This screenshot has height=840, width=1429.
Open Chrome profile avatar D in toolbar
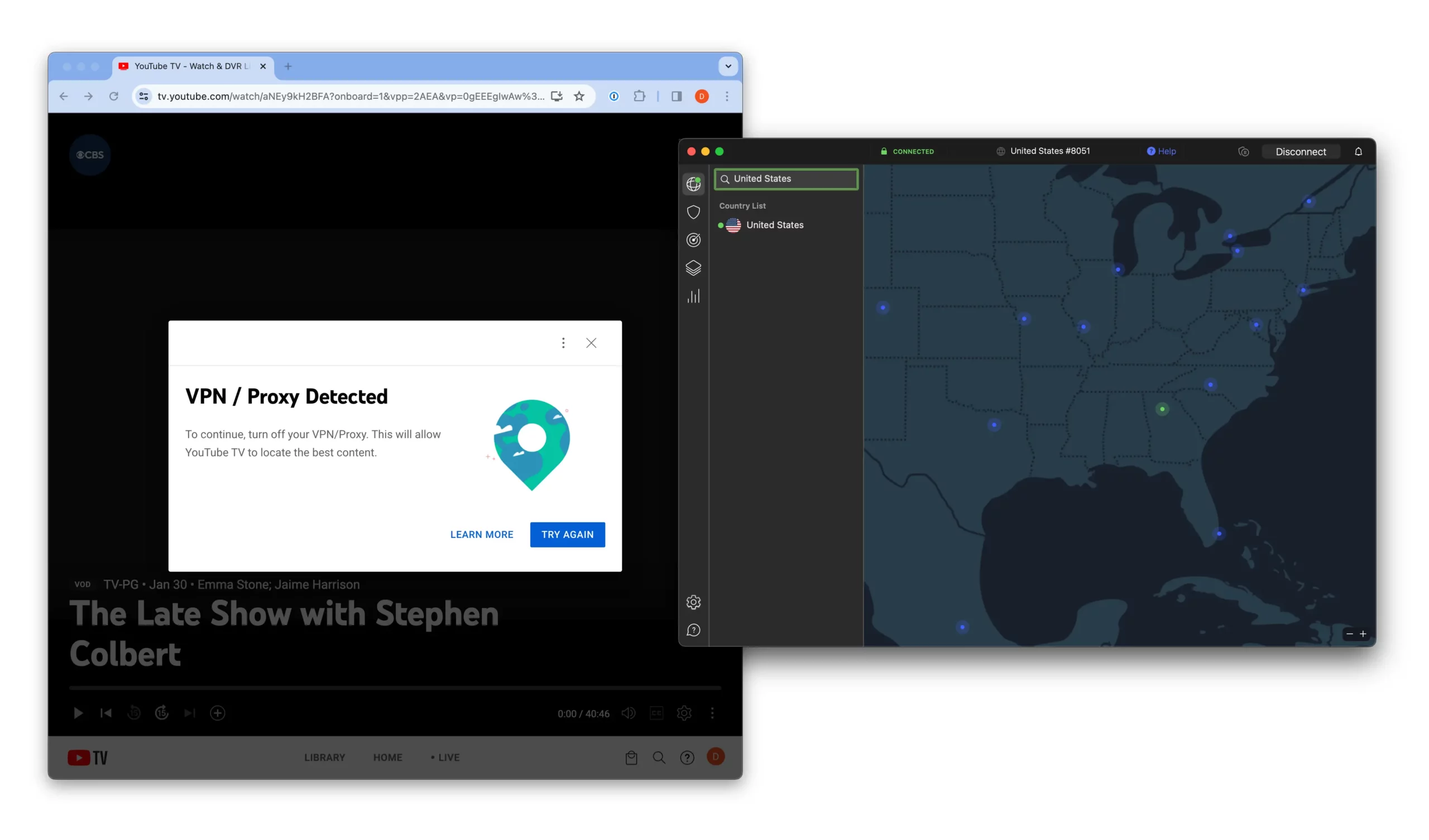[702, 97]
